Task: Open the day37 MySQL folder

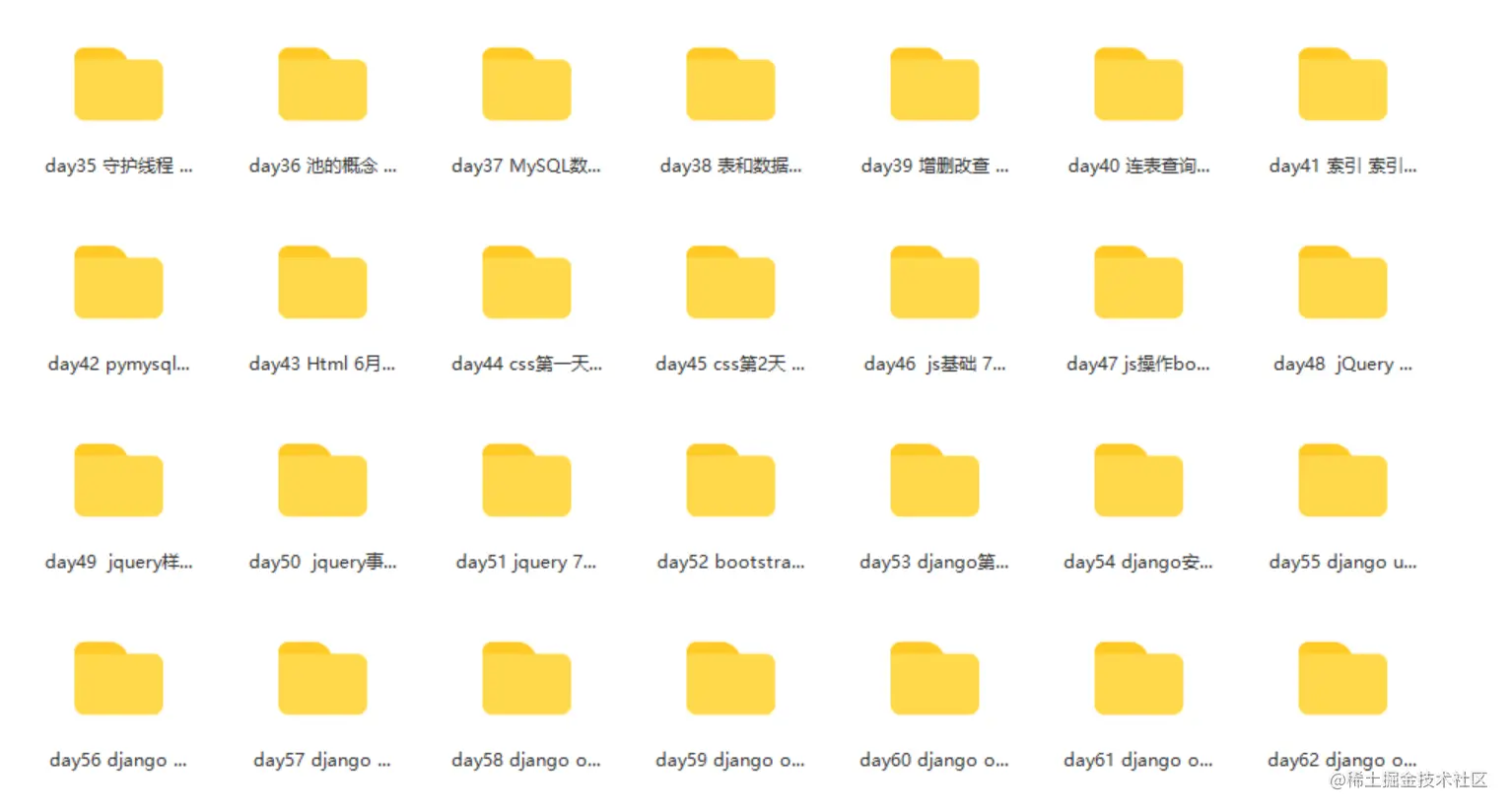Action: (526, 85)
